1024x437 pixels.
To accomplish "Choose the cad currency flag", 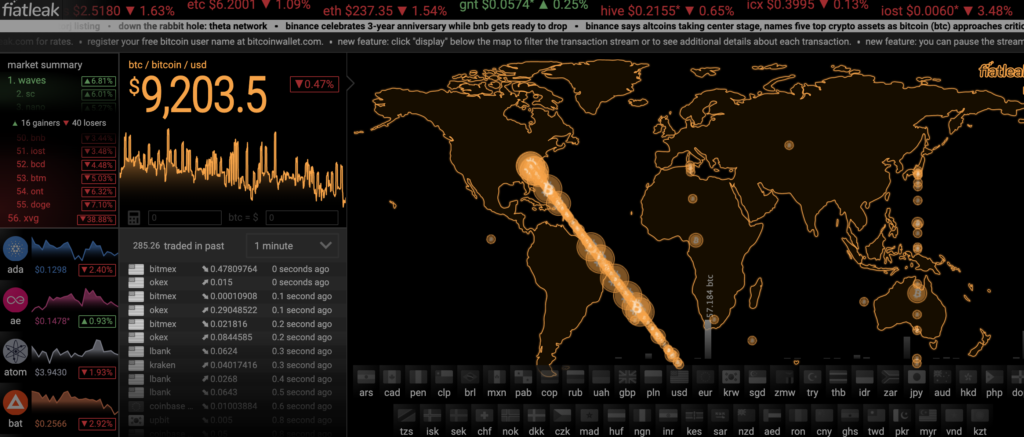I will click(392, 377).
